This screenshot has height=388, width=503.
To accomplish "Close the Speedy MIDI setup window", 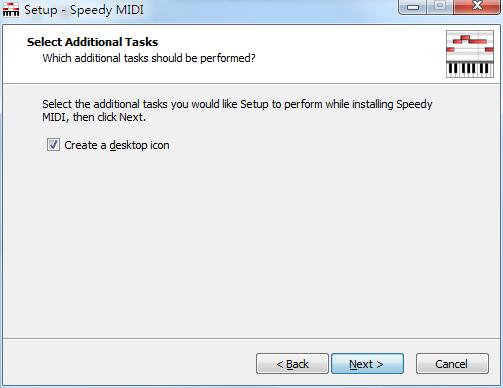I will tap(477, 7).
